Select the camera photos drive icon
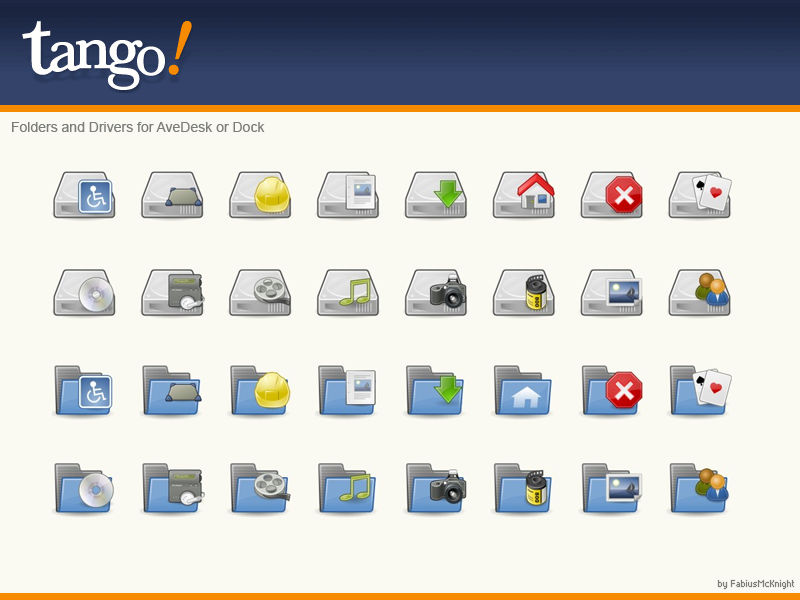800x600 pixels. (x=435, y=290)
